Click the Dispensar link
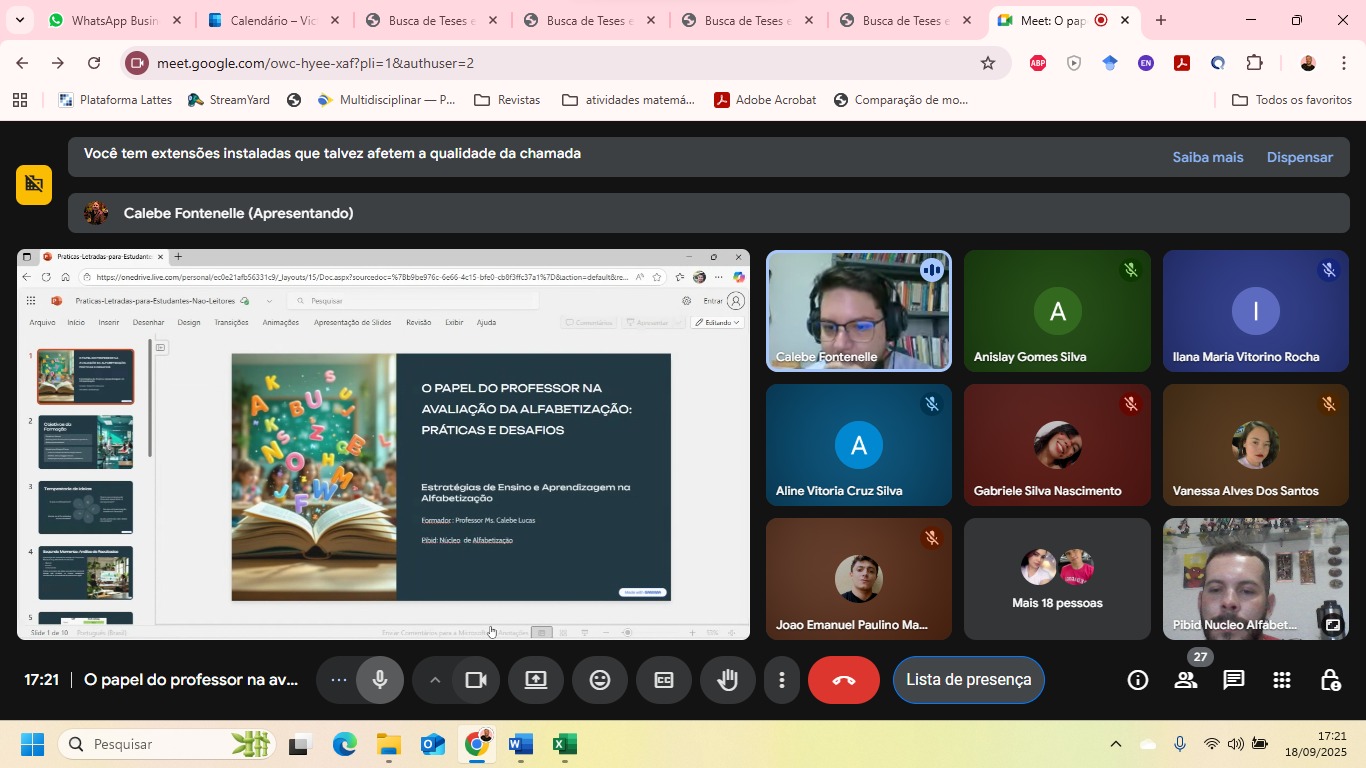The width and height of the screenshot is (1366, 768). 1299,157
